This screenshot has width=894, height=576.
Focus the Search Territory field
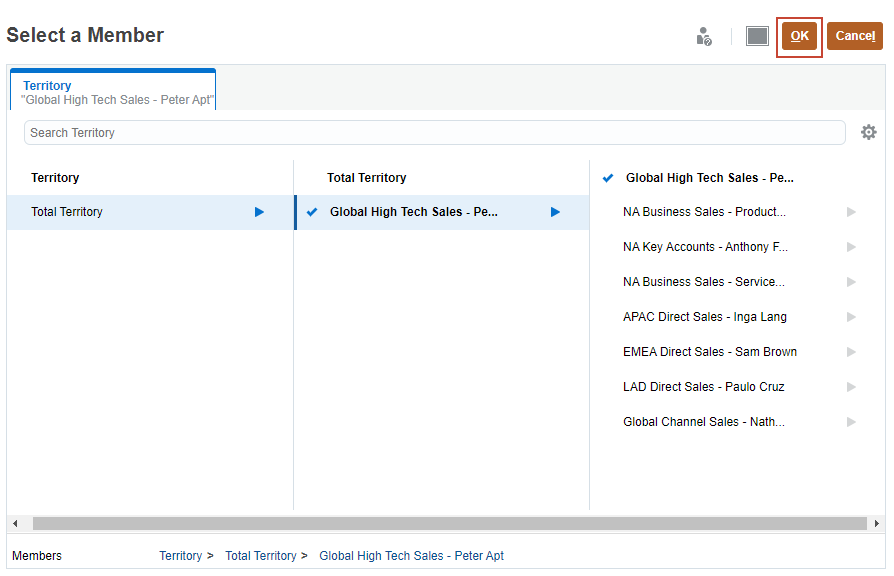coord(434,132)
